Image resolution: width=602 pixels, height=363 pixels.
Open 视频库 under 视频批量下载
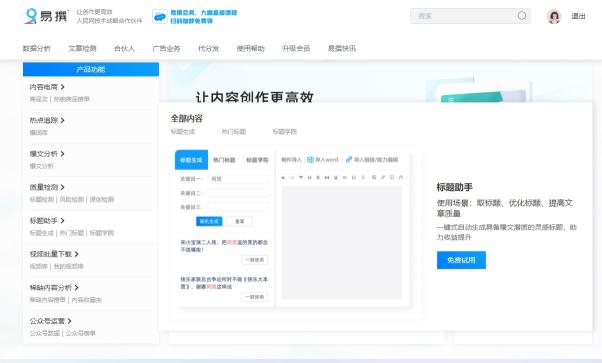[x=39, y=266]
